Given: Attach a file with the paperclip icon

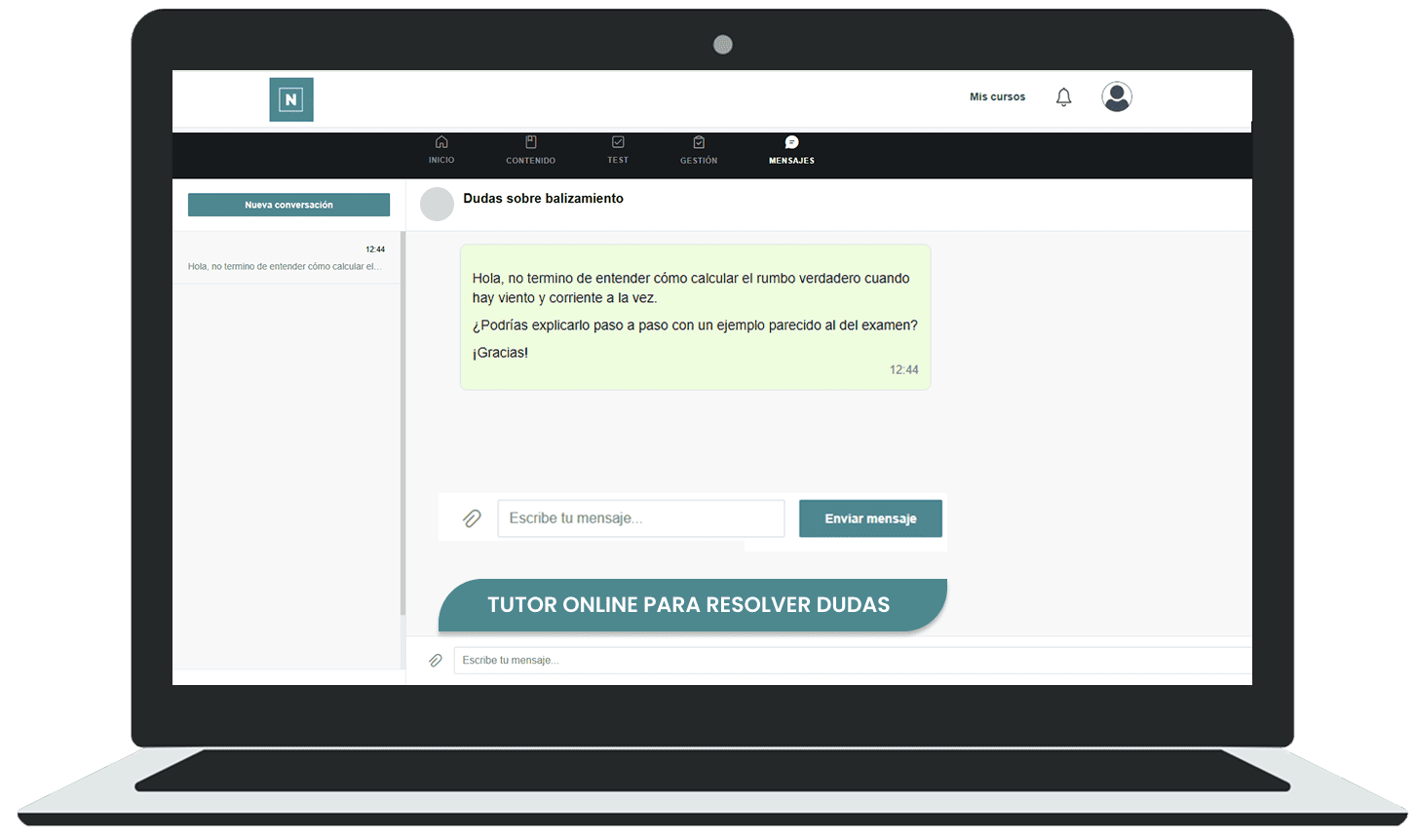Looking at the screenshot, I should point(473,518).
